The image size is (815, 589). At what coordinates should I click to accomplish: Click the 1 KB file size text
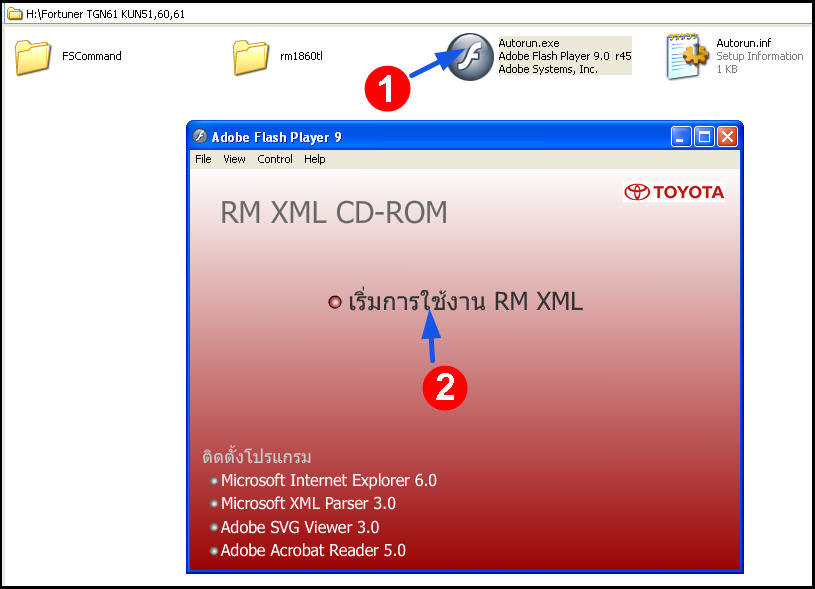coord(727,69)
